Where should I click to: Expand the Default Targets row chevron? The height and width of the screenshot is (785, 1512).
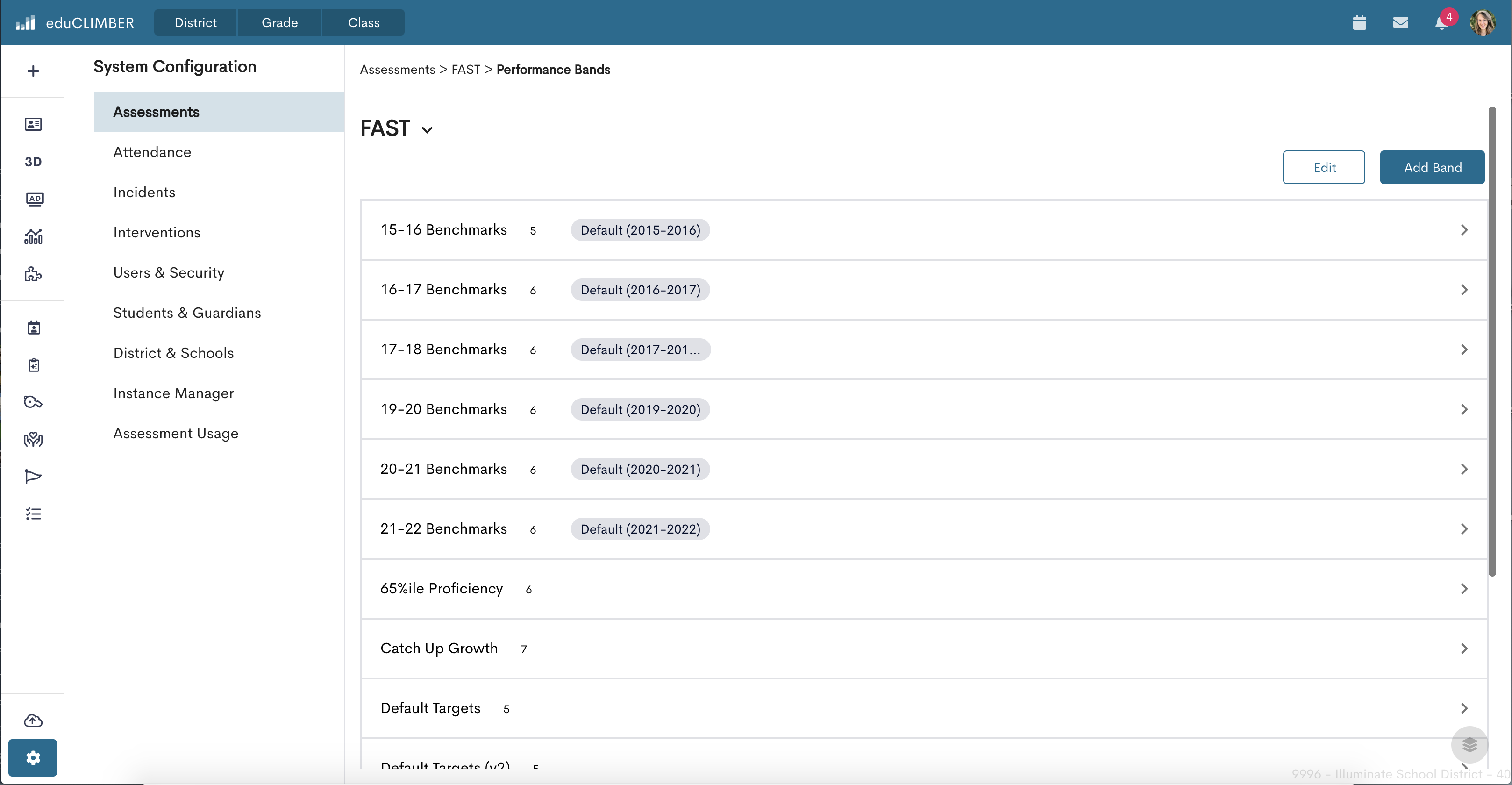[1464, 708]
